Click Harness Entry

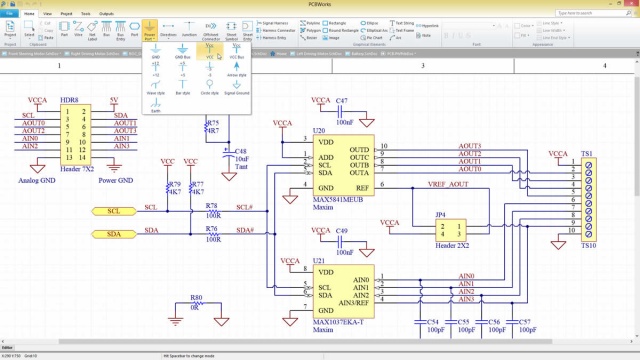(271, 38)
